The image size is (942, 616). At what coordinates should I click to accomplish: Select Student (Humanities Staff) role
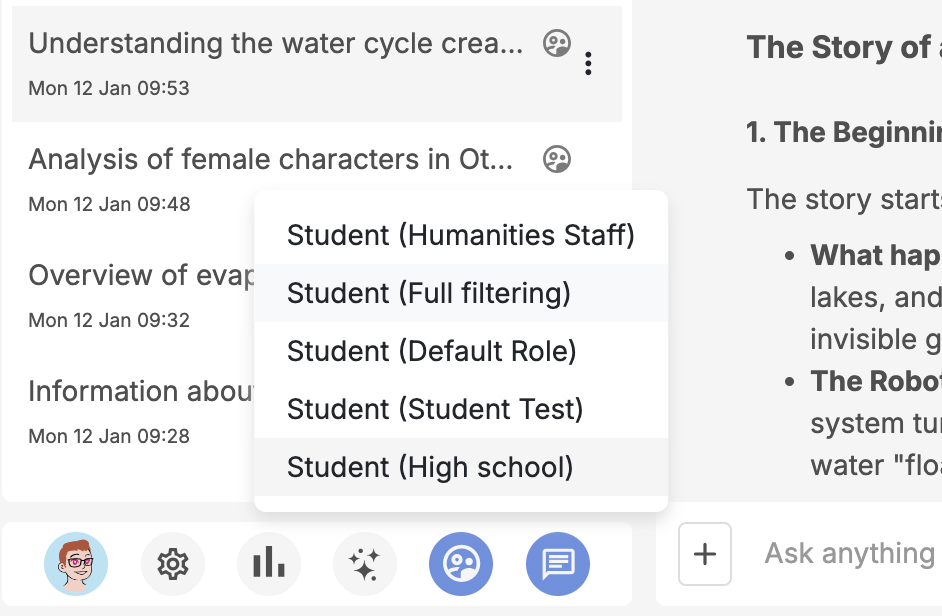[x=460, y=235]
